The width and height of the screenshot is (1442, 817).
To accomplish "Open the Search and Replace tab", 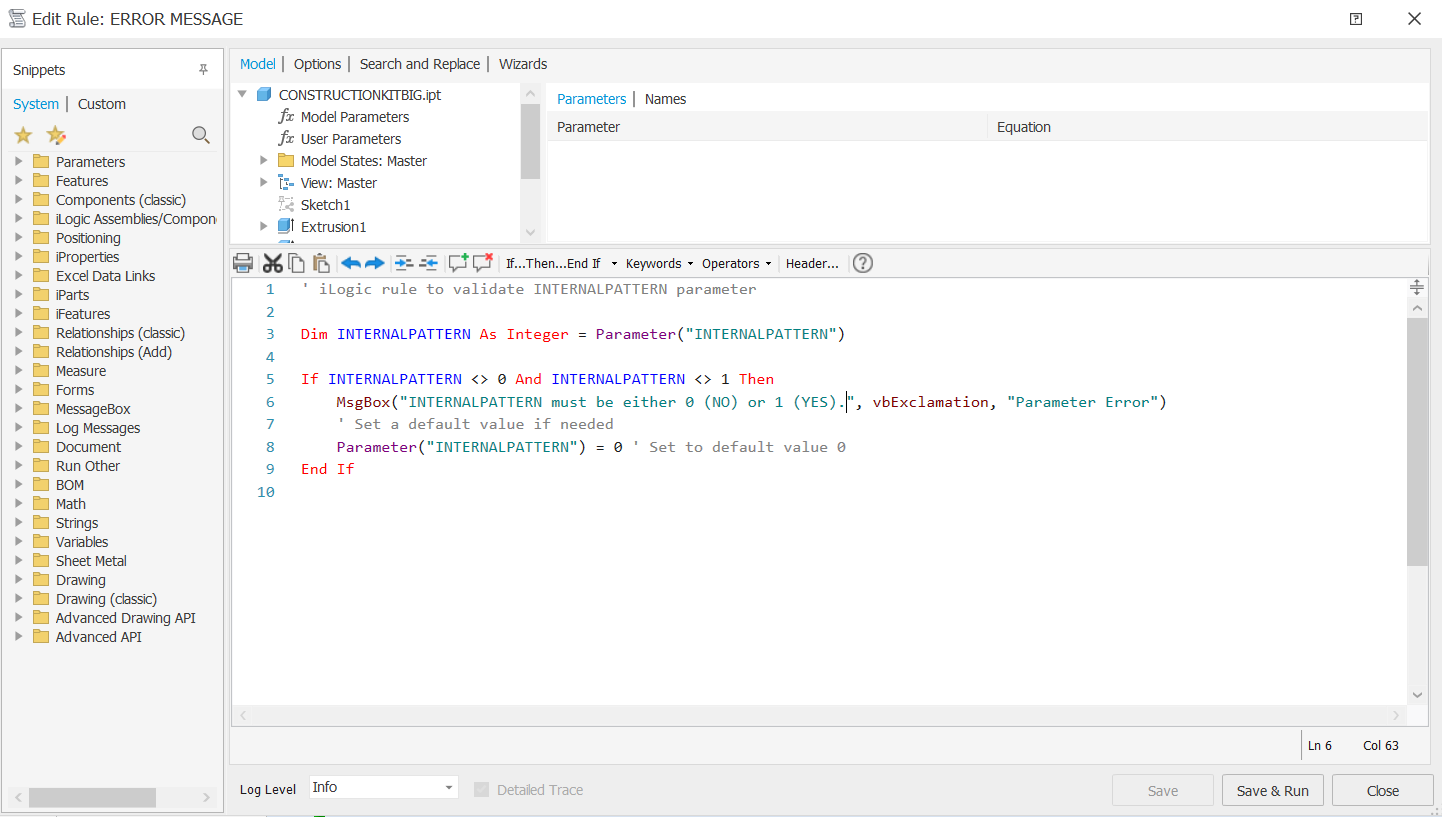I will pyautogui.click(x=420, y=64).
